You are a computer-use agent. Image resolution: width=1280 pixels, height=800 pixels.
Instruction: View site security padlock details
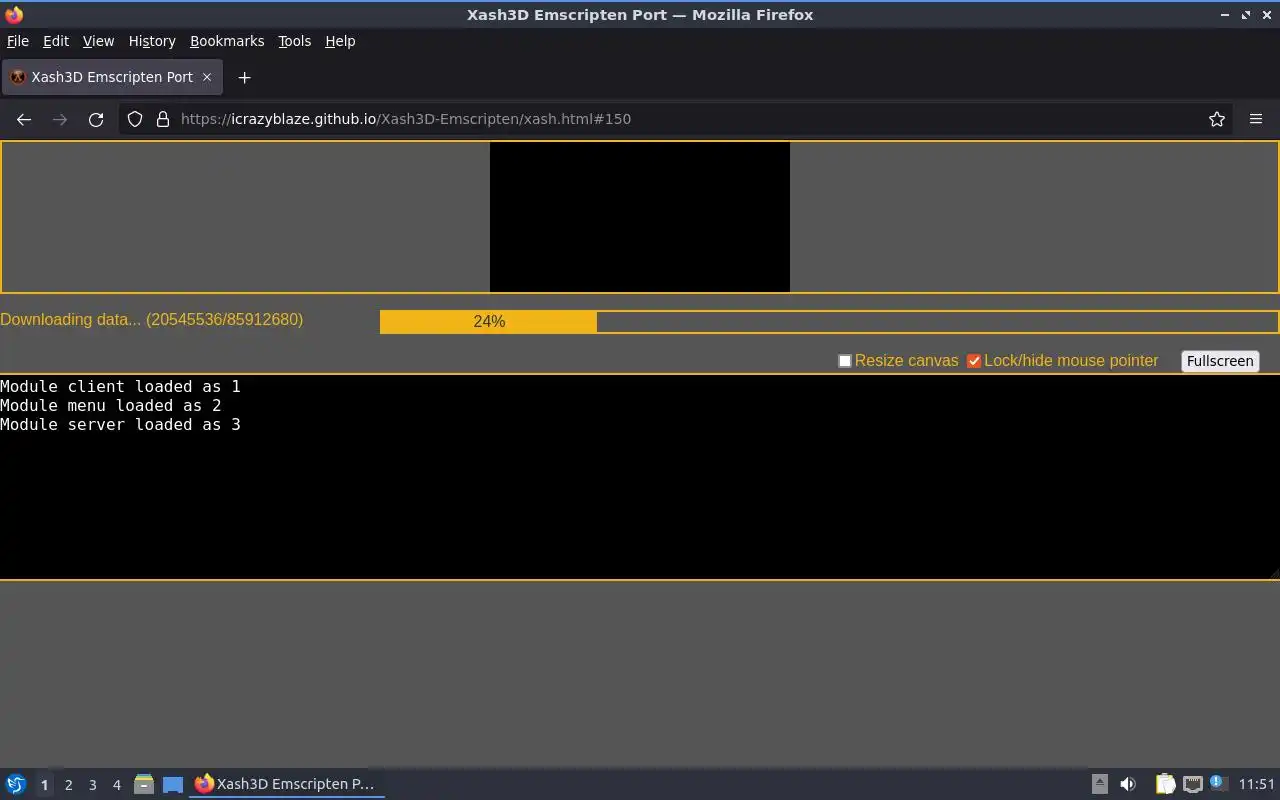coord(163,119)
